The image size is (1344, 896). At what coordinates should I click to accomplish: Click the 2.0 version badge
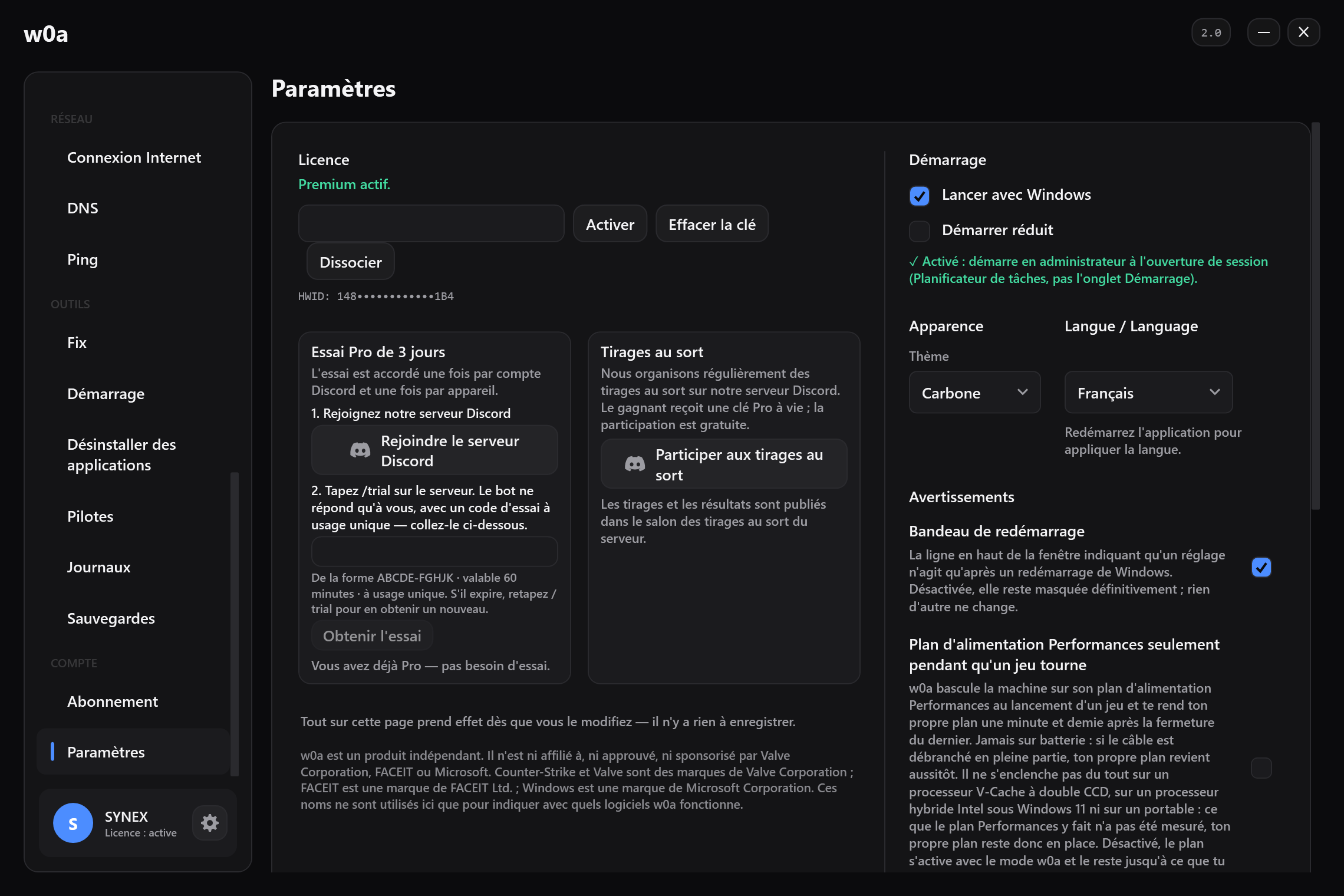point(1211,32)
